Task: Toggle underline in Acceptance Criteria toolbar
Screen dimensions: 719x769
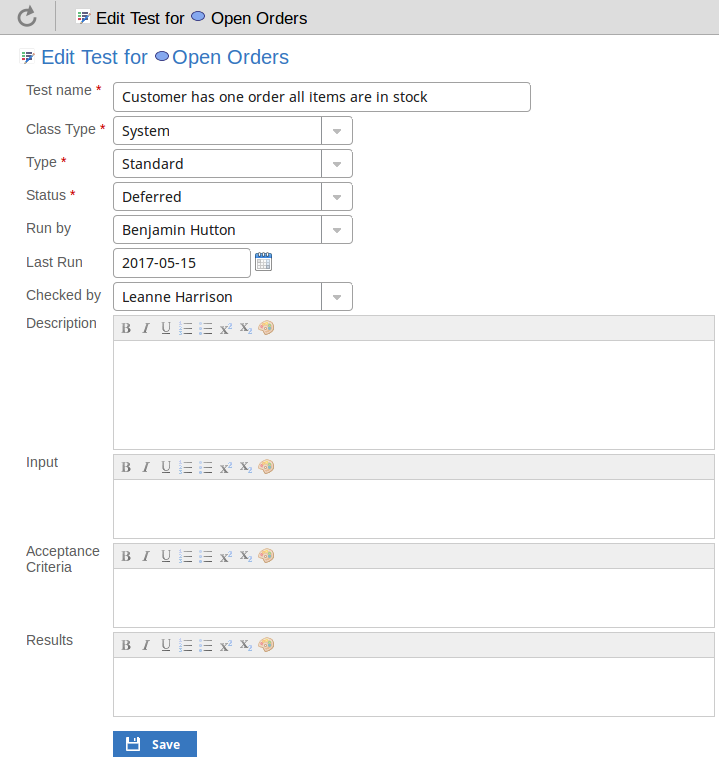Action: pos(166,556)
